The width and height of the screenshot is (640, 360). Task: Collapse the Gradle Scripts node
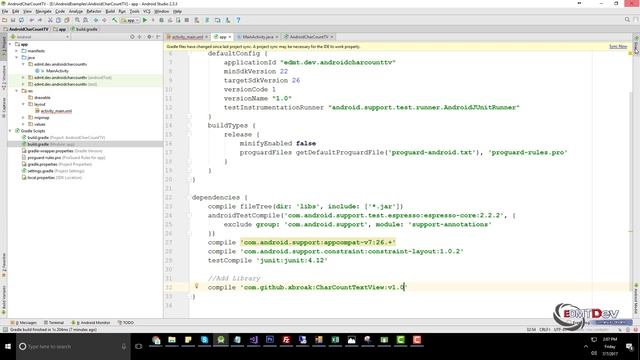(x=11, y=131)
